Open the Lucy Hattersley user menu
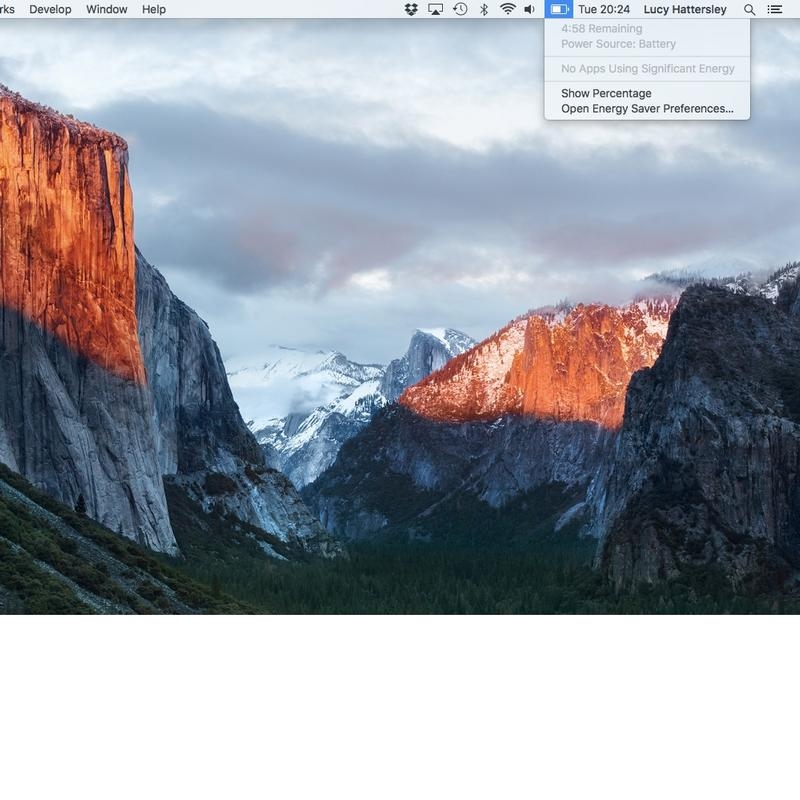This screenshot has width=800, height=800. pos(685,10)
